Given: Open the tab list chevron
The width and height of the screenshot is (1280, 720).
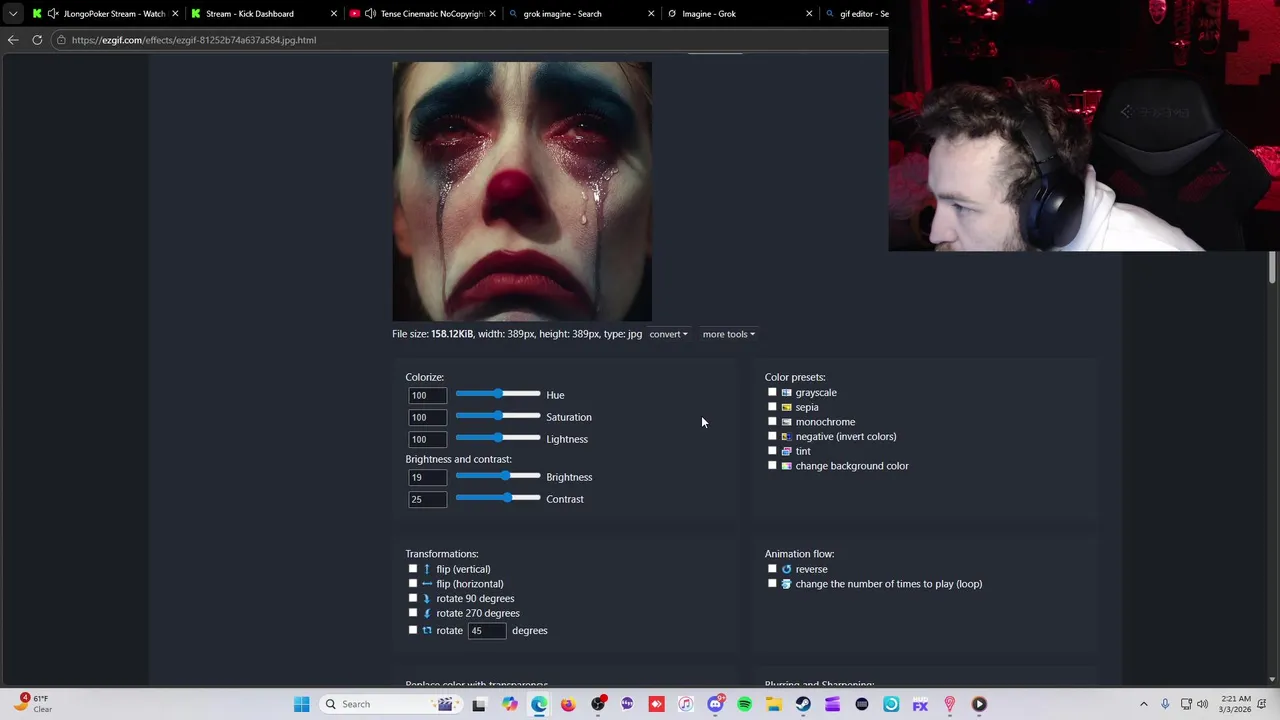Looking at the screenshot, I should pyautogui.click(x=12, y=14).
